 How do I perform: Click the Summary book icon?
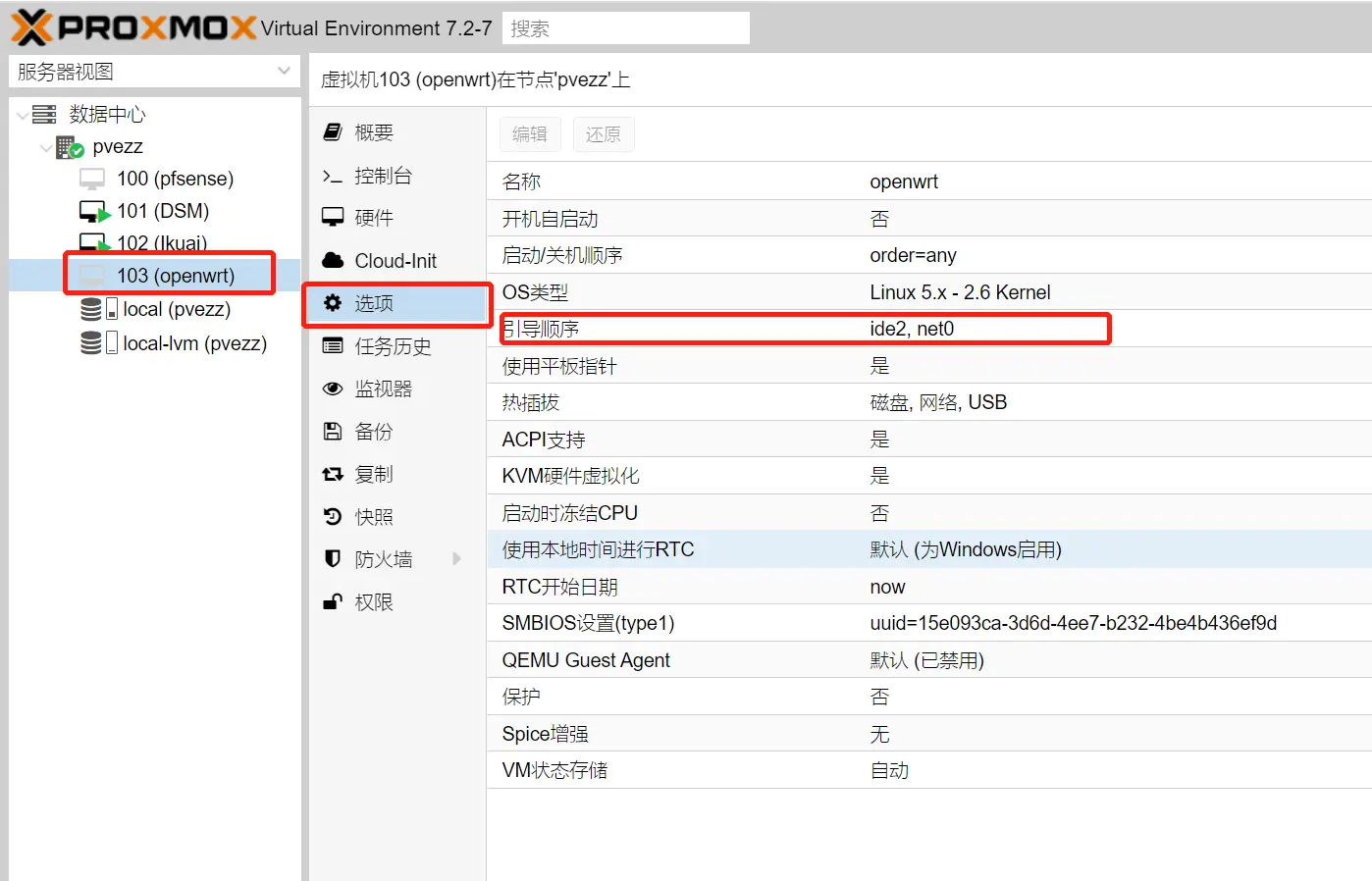tap(333, 131)
